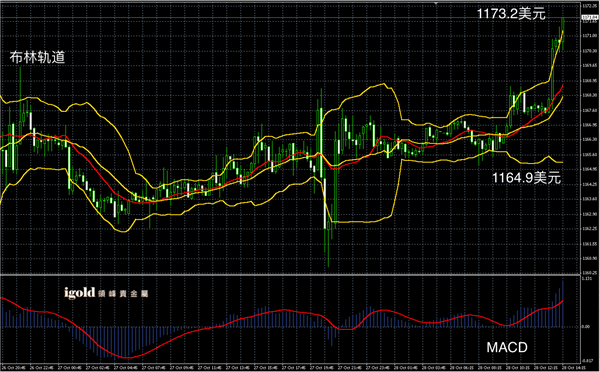Viewport: 600px width, 372px height.
Task: Click the 1171.00 price axis label
Action: 589,36
